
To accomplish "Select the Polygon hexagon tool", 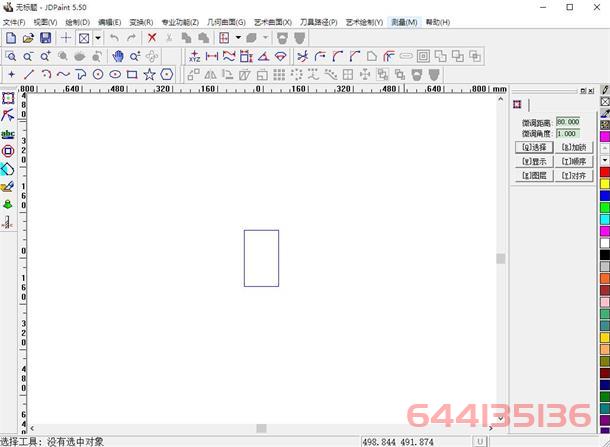I will tap(165, 74).
